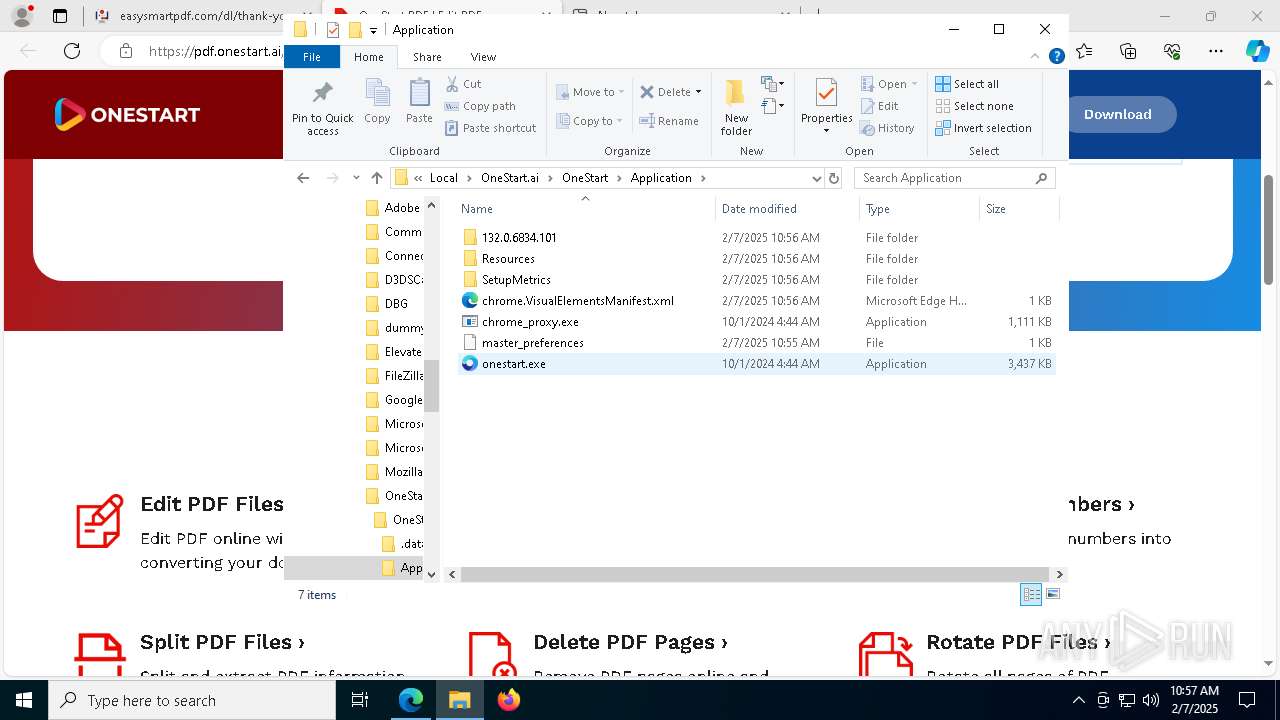Click the Open command in ribbon
Screen dimensions: 1280x720
click(x=888, y=84)
